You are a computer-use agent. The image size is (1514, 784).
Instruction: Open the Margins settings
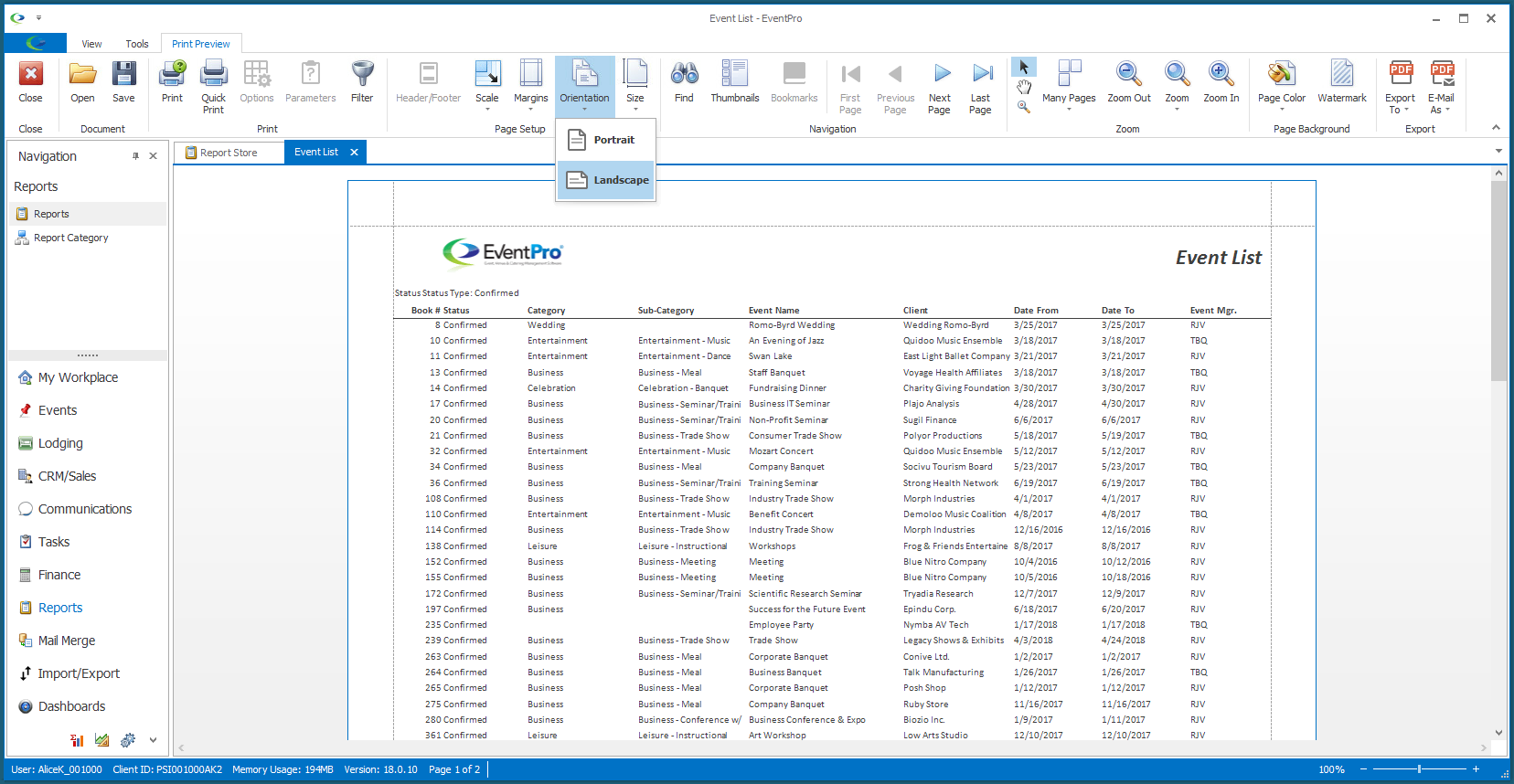click(530, 87)
